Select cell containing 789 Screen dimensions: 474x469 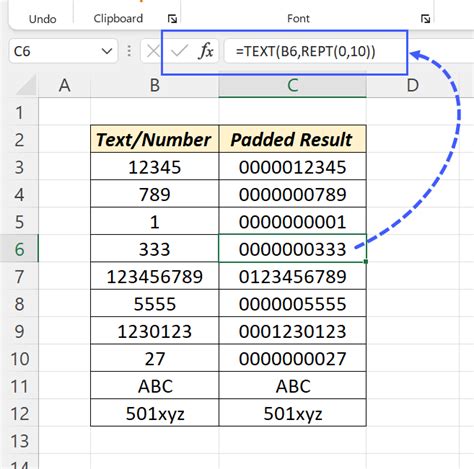[x=155, y=194]
